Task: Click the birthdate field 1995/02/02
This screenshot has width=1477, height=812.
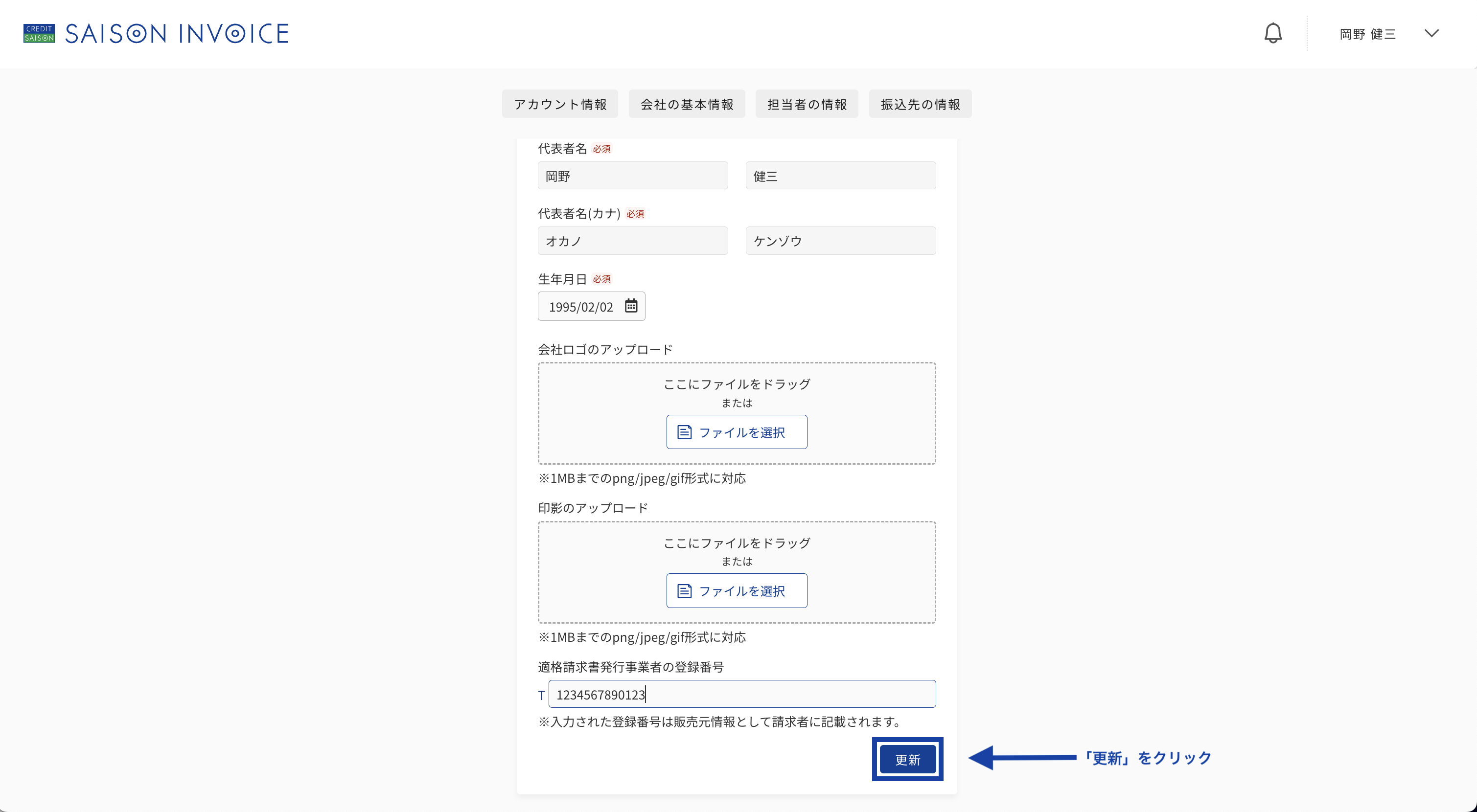Action: coord(591,306)
